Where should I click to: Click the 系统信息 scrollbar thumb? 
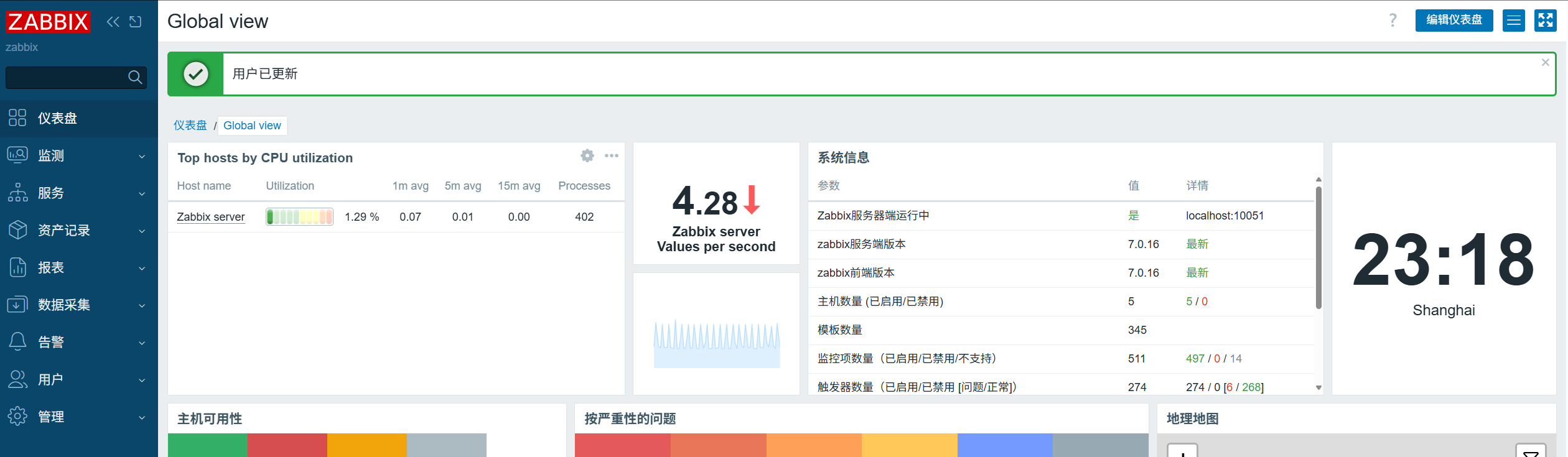[x=1318, y=247]
